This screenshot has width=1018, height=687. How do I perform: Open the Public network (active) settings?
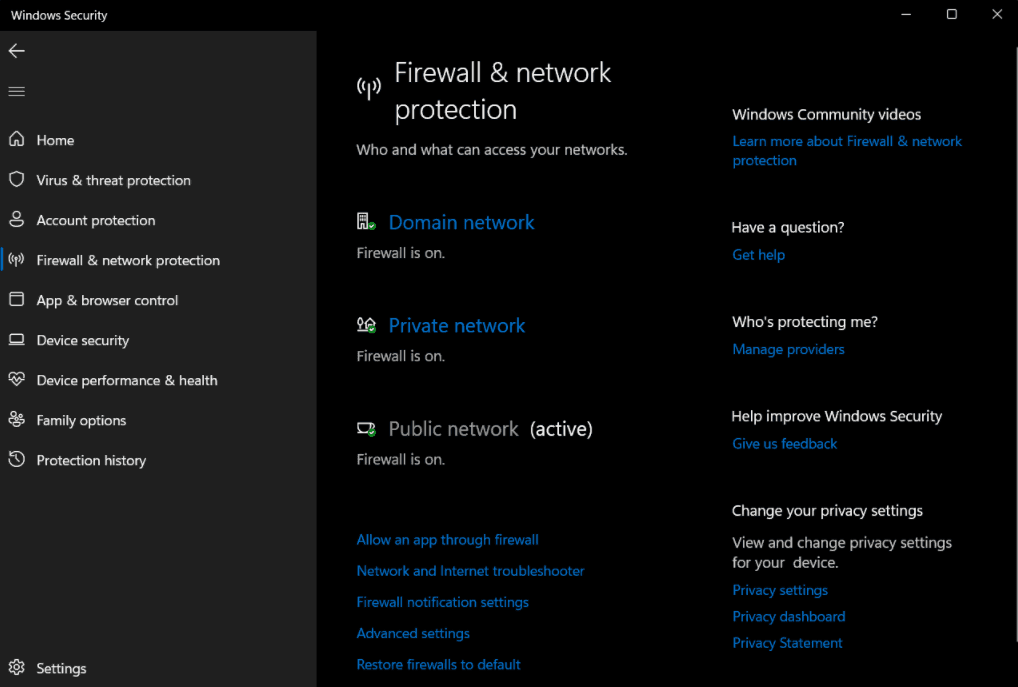point(490,429)
